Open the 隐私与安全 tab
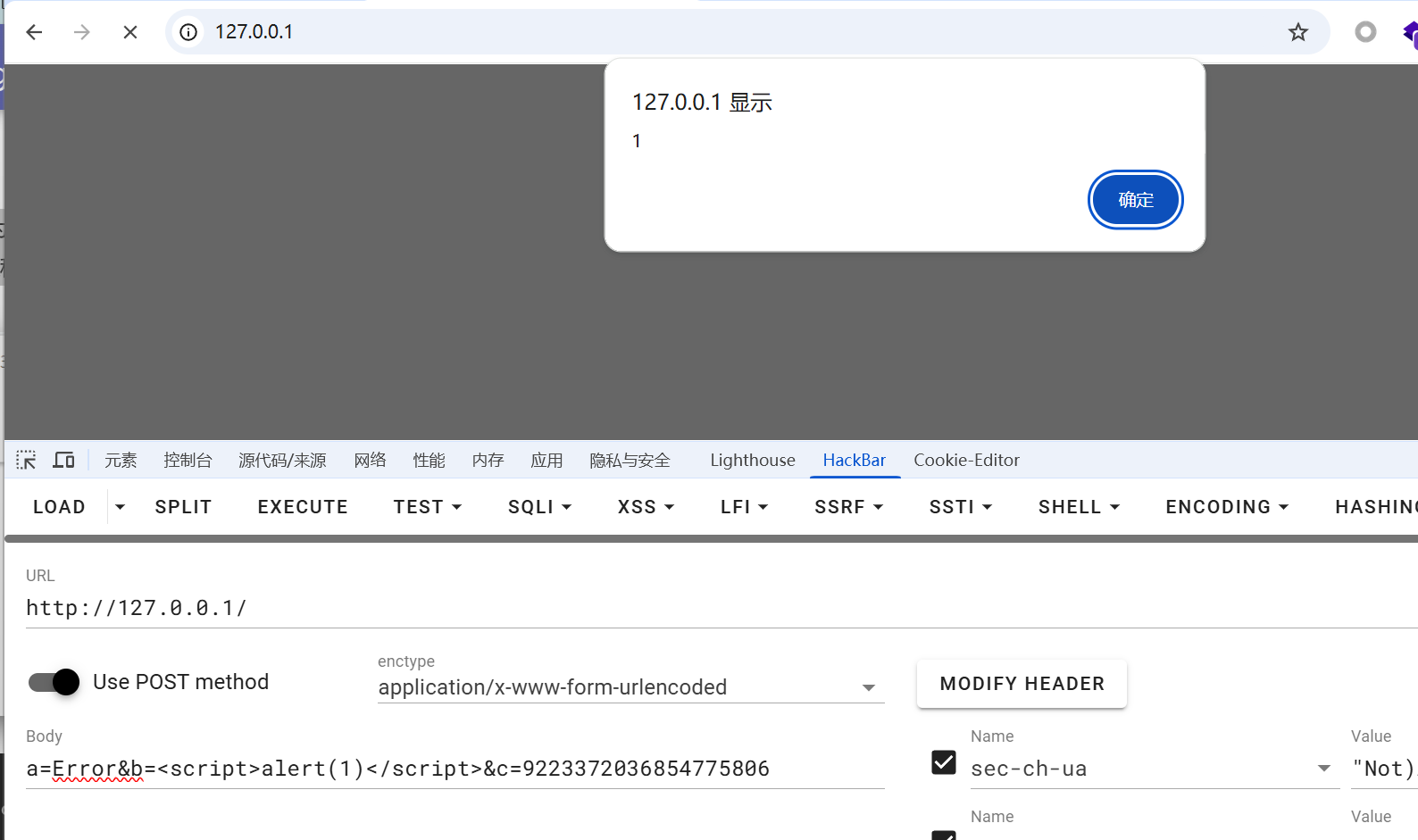Image resolution: width=1418 pixels, height=840 pixels. click(x=630, y=460)
